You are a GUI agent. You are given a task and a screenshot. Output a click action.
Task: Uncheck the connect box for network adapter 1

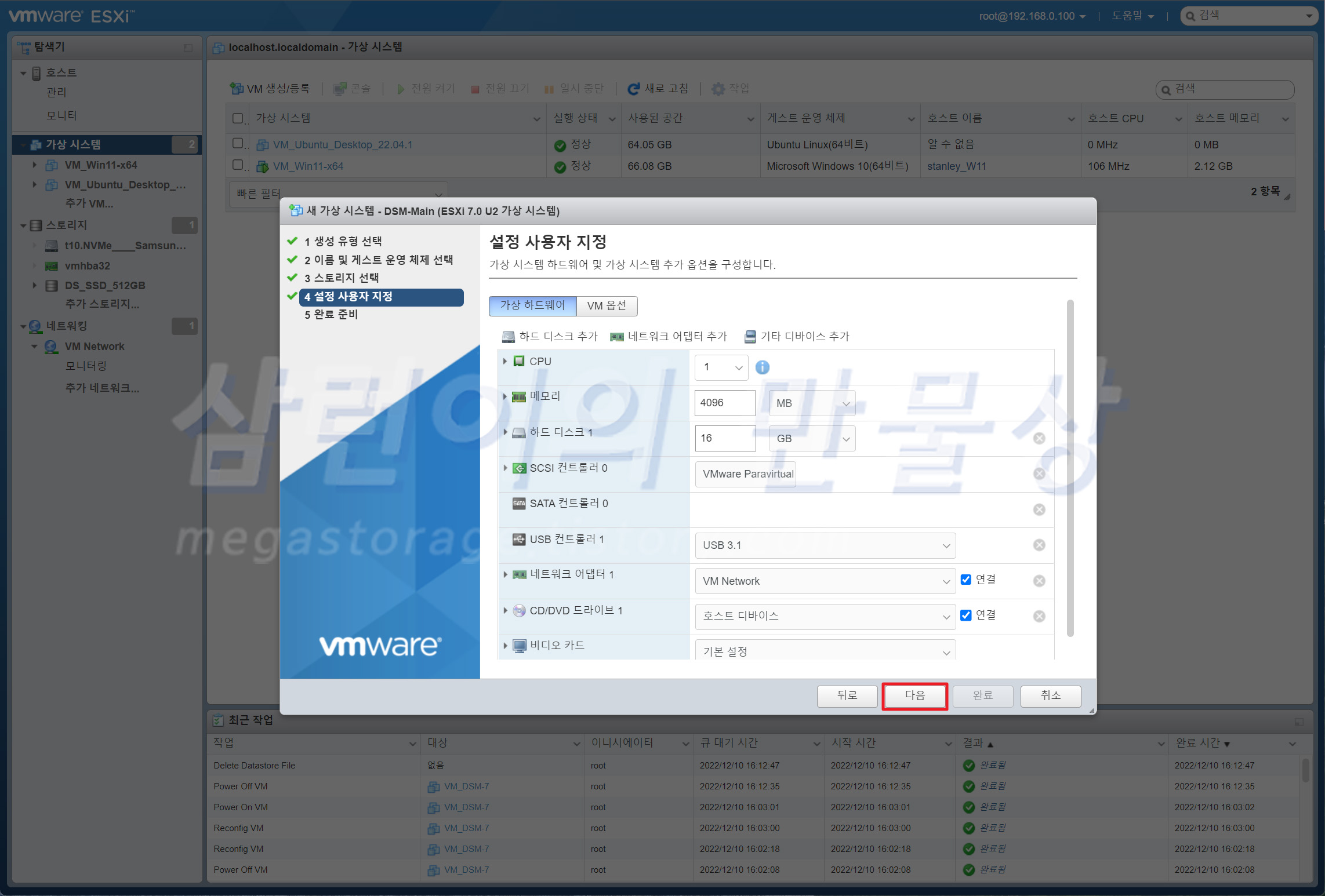(966, 580)
